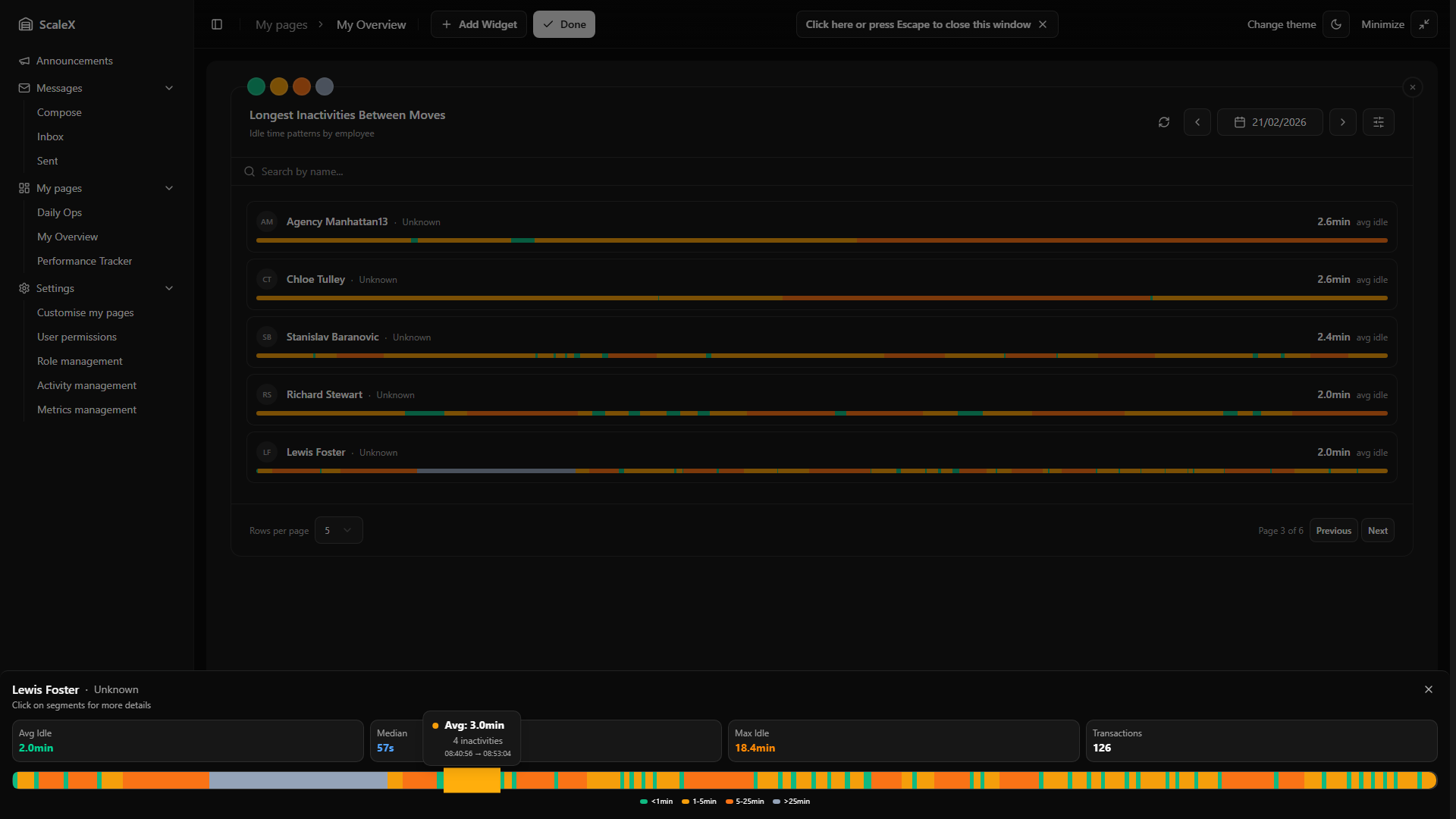The width and height of the screenshot is (1456, 819).
Task: Close the Lewis Foster details panel
Action: (x=1429, y=689)
